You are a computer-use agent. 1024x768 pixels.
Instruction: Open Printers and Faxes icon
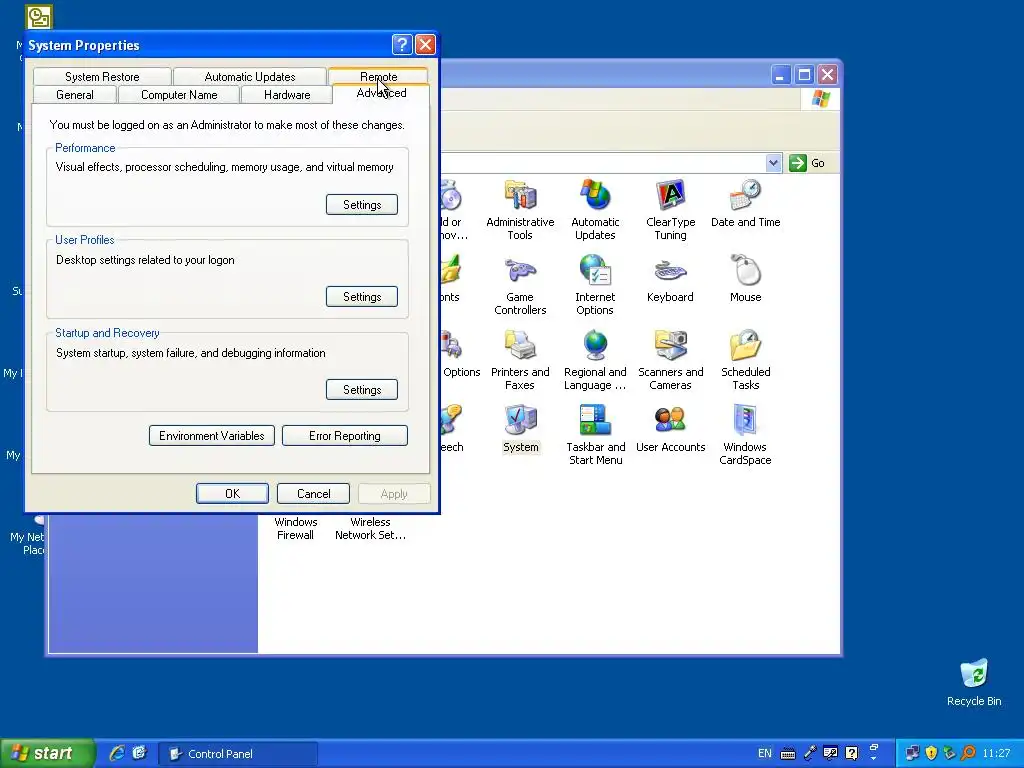pyautogui.click(x=520, y=360)
